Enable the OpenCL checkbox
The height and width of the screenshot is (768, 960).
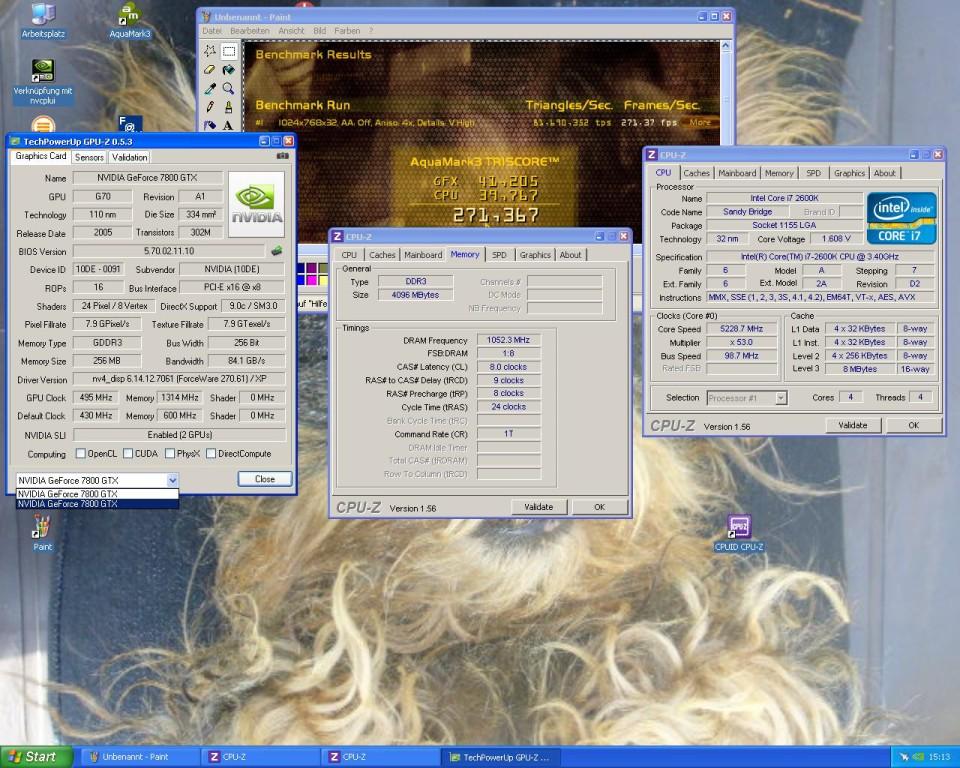point(80,454)
